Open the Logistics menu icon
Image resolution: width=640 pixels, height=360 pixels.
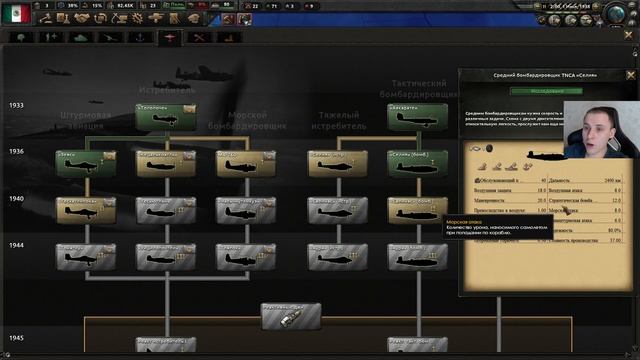[175, 18]
